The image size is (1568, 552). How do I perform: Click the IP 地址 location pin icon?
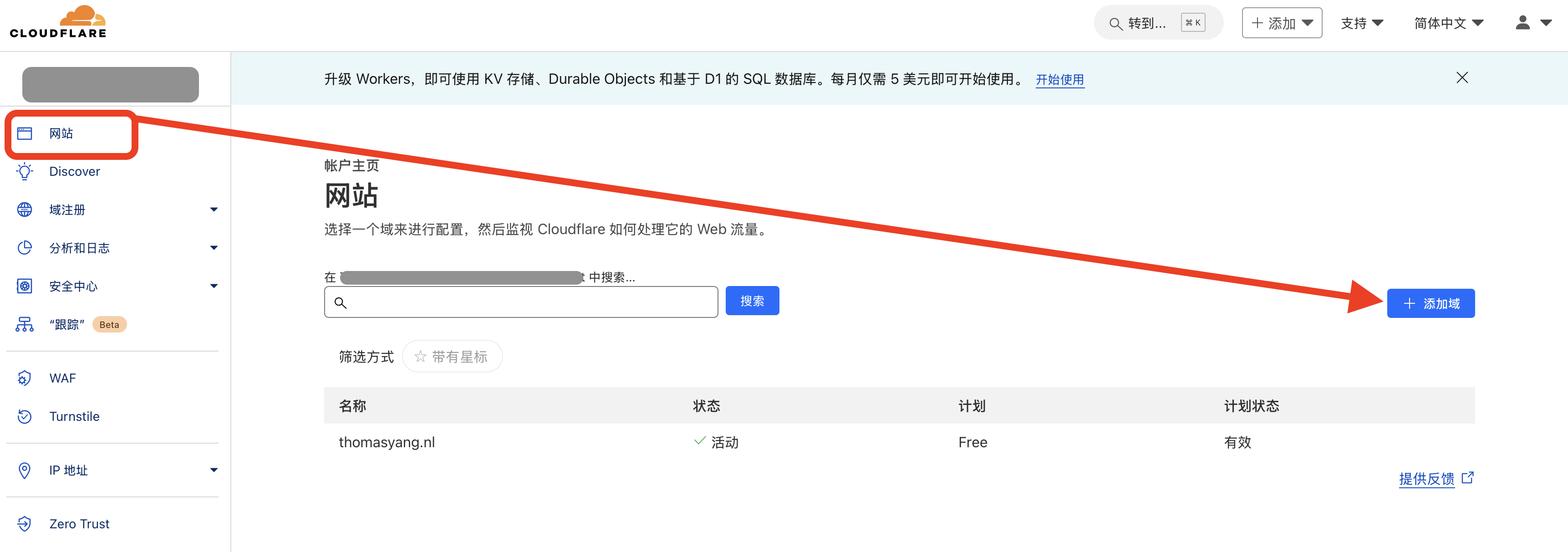24,470
